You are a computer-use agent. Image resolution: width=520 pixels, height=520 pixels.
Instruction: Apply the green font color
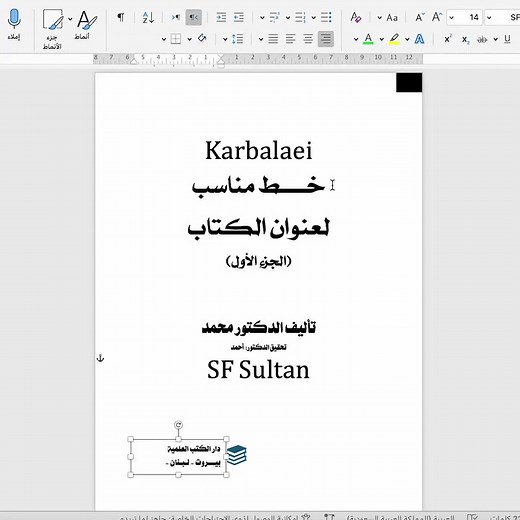(x=368, y=39)
